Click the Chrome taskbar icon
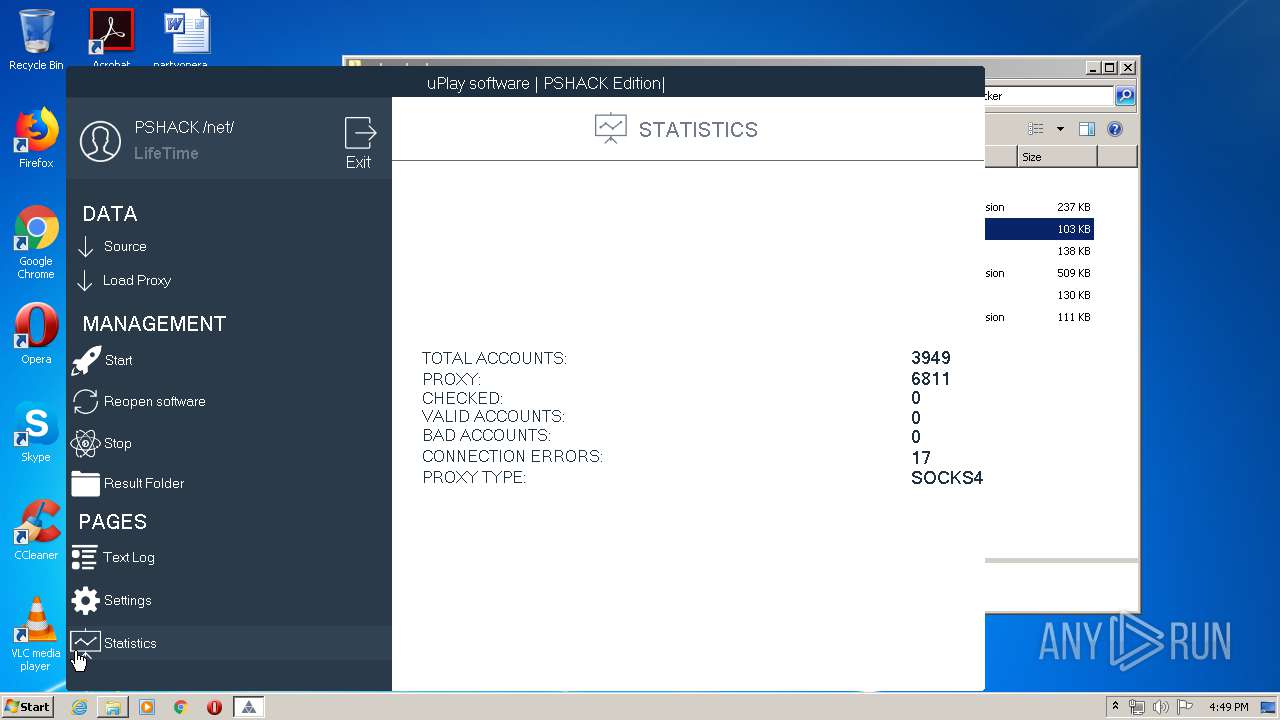 click(x=181, y=707)
